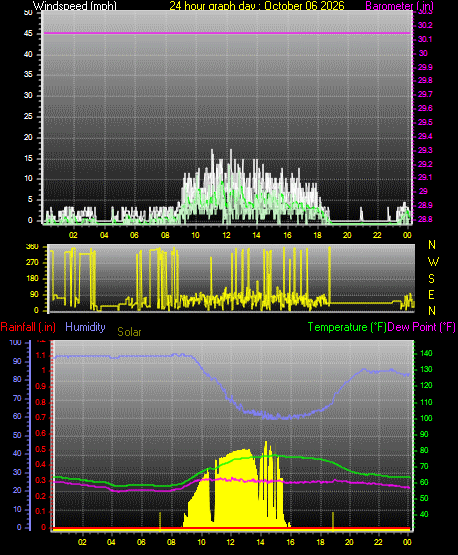Click the 'Windspeed (mph)' axis title
Image resolution: width=458 pixels, height=555 pixels.
pyautogui.click(x=75, y=6)
